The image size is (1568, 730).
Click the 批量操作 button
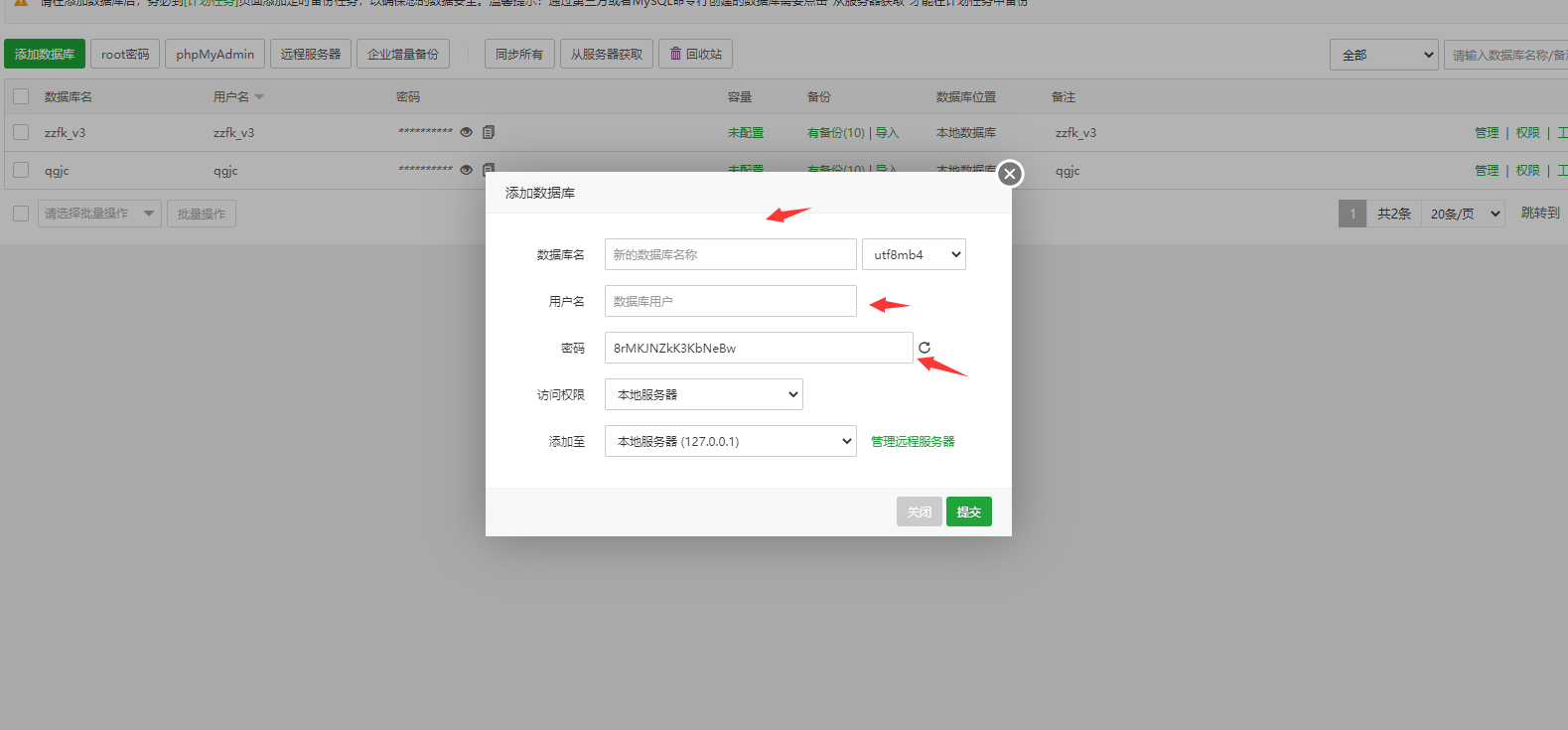(x=202, y=214)
